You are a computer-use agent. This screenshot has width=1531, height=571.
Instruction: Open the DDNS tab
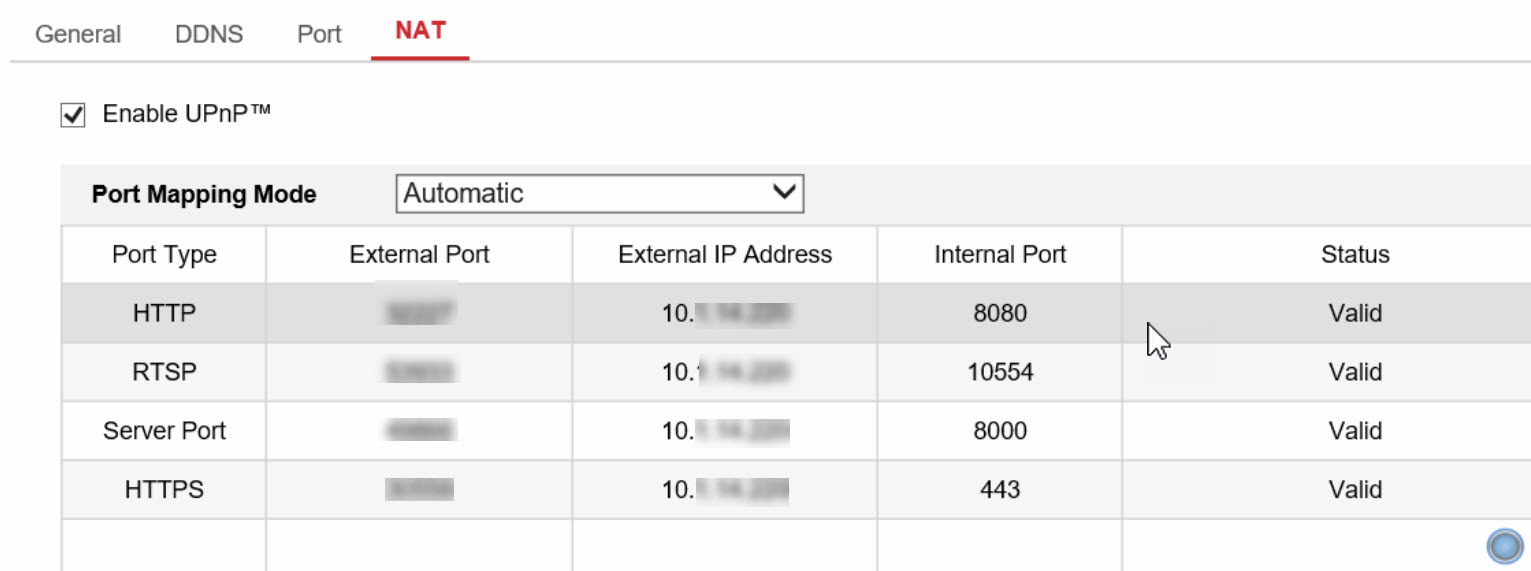point(209,34)
